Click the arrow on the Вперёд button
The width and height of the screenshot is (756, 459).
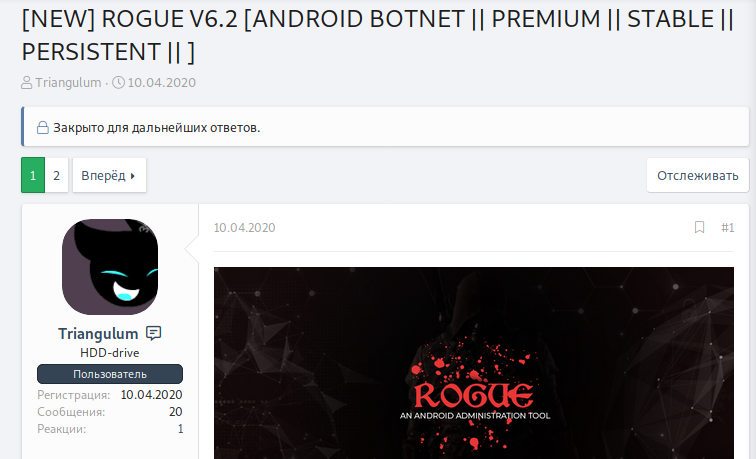click(x=133, y=176)
